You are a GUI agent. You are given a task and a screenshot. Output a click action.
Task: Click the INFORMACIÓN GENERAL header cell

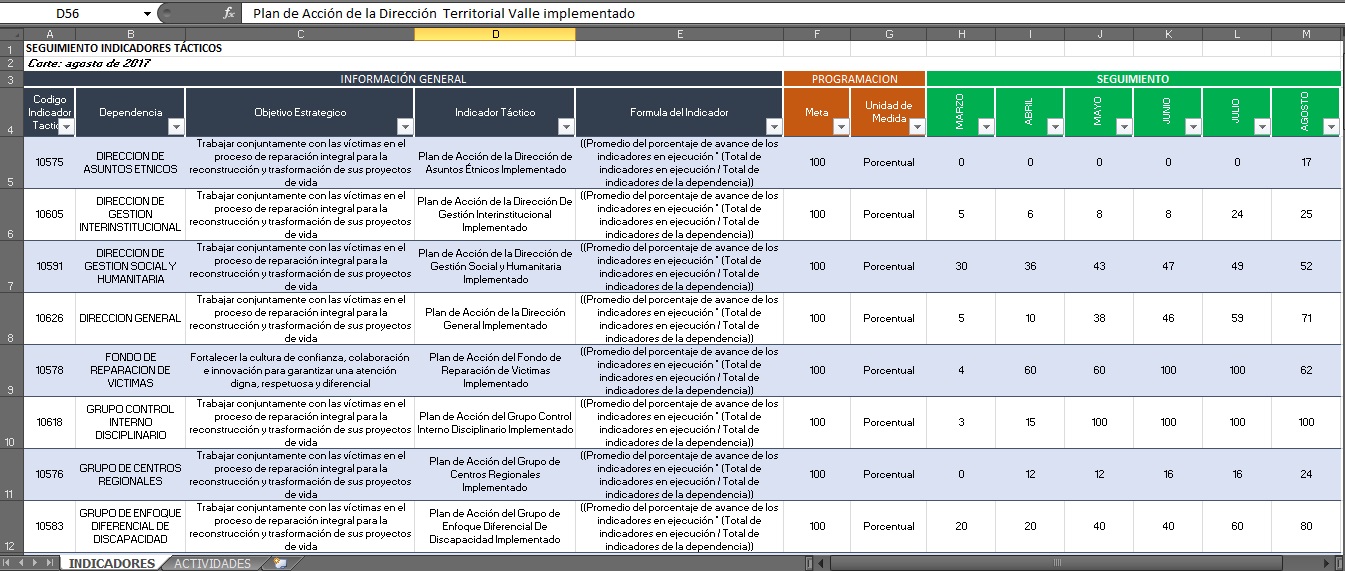[x=403, y=79]
